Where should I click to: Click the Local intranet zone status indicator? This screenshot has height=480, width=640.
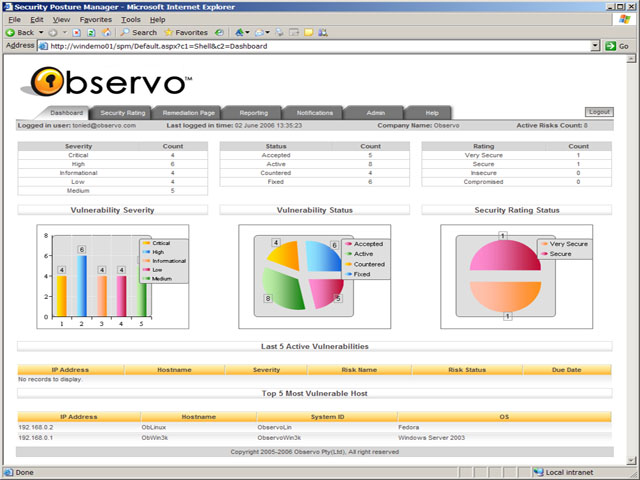coord(564,472)
